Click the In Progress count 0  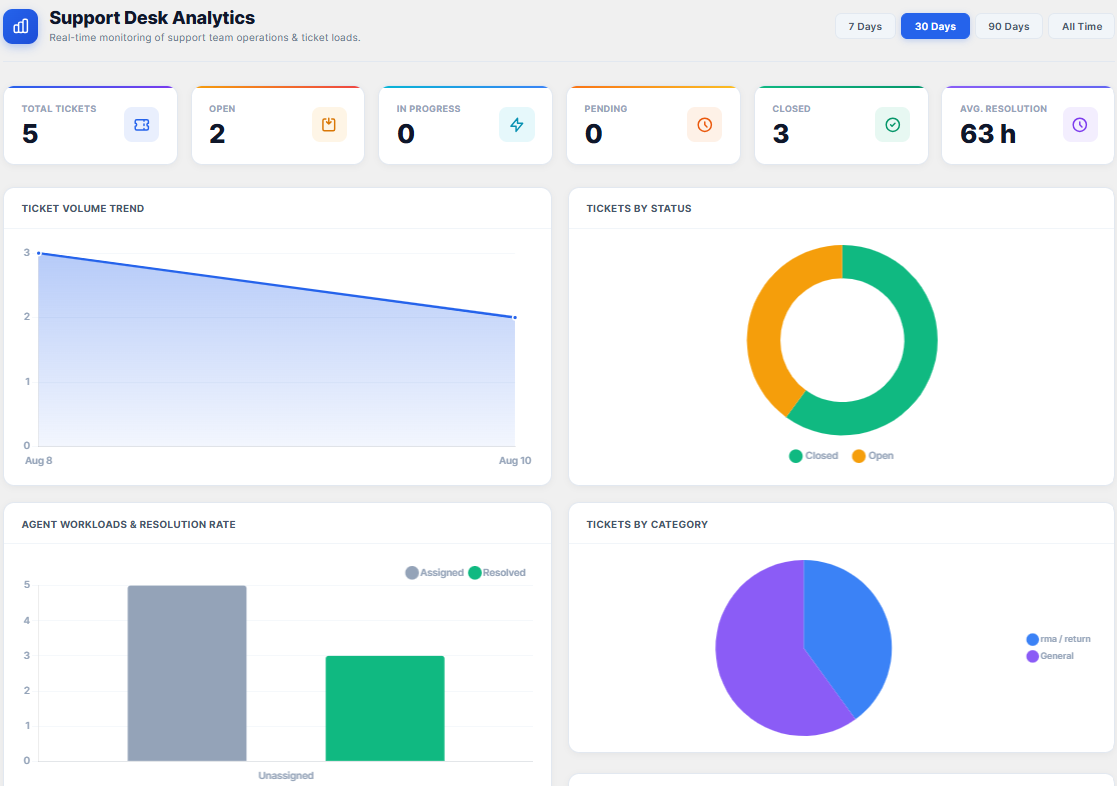(406, 134)
